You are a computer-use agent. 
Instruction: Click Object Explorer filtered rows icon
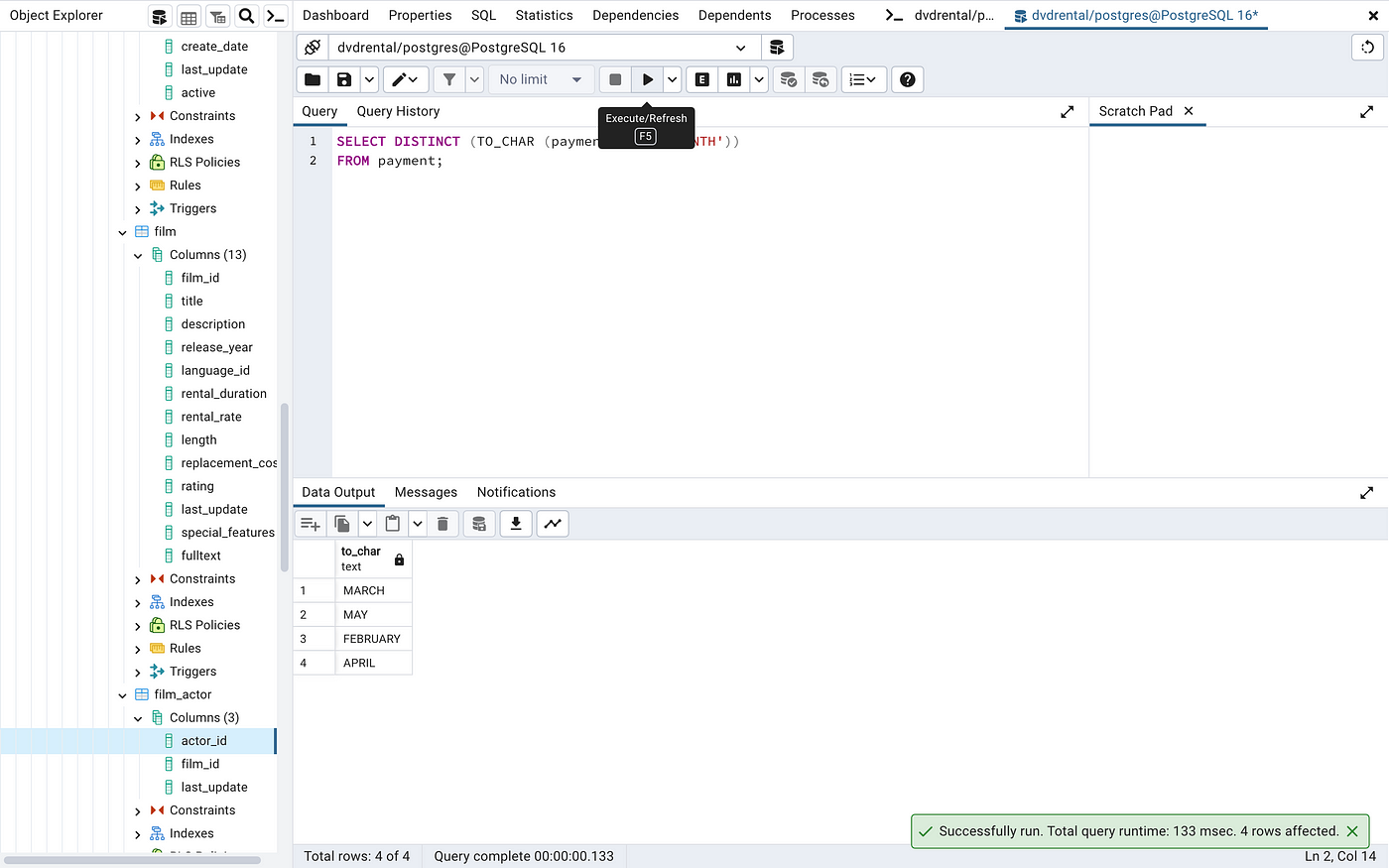217,16
